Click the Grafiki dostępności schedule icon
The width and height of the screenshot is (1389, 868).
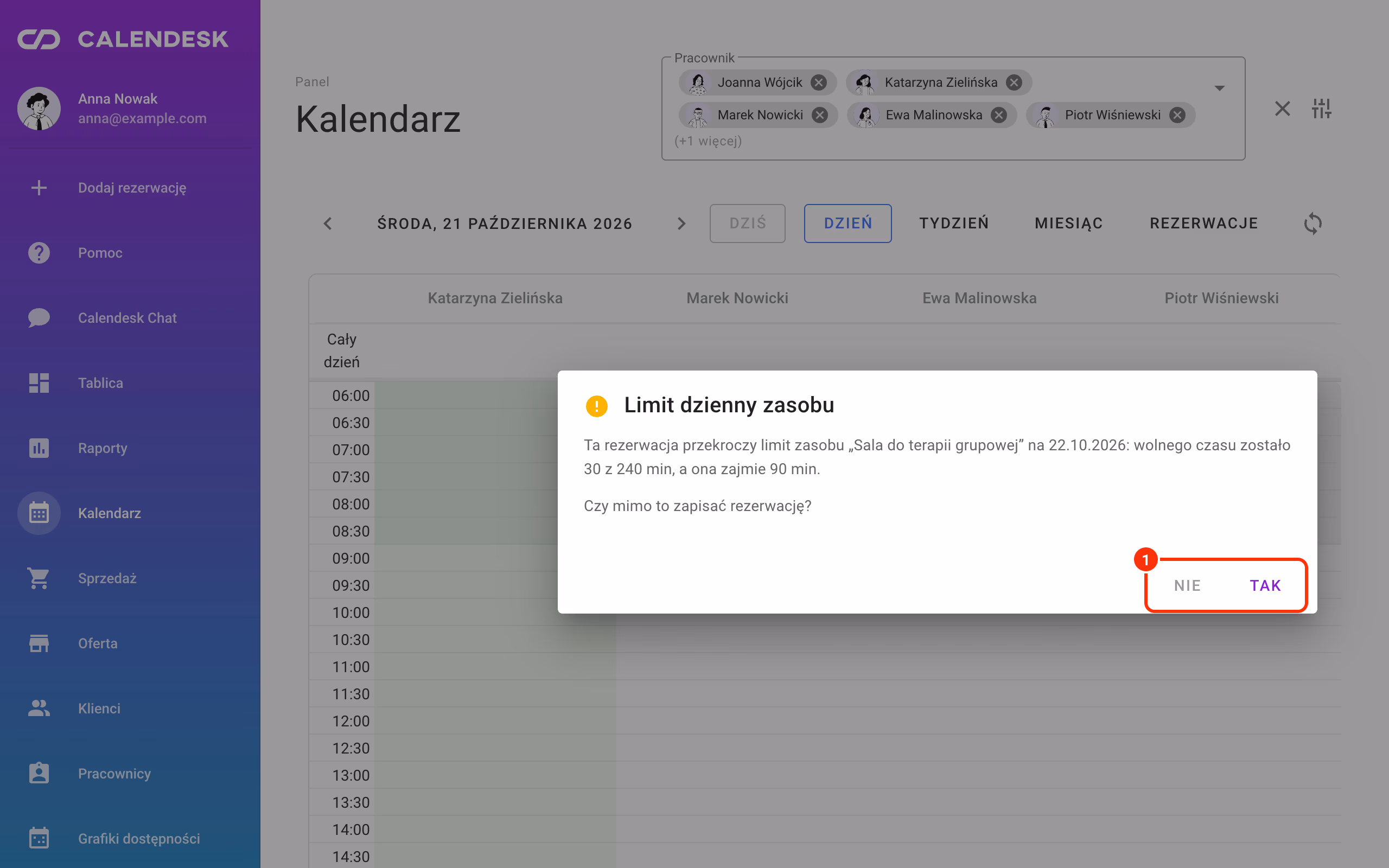(x=39, y=839)
